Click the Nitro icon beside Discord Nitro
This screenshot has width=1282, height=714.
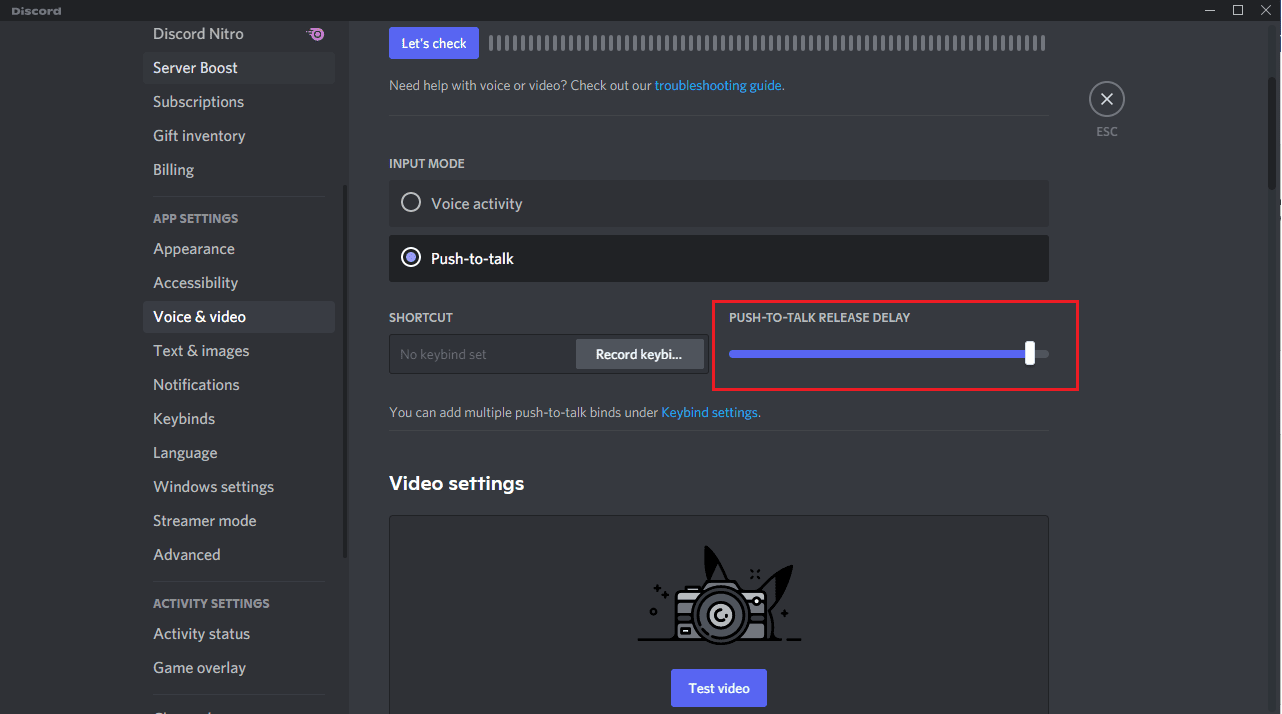click(x=315, y=33)
